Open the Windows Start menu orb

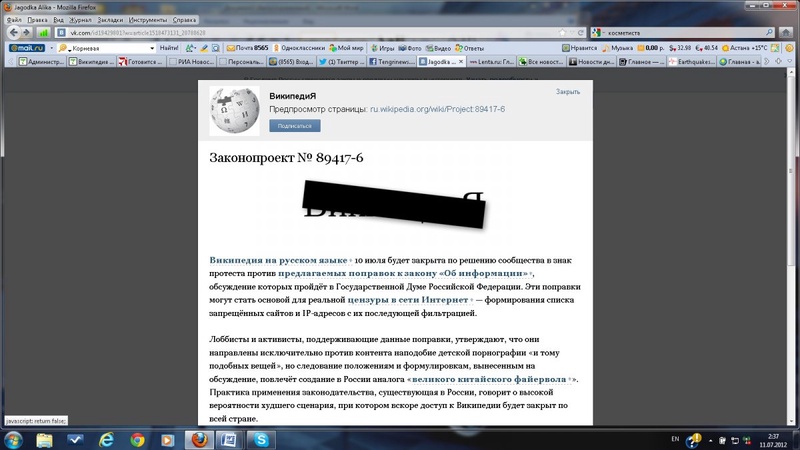(x=13, y=440)
